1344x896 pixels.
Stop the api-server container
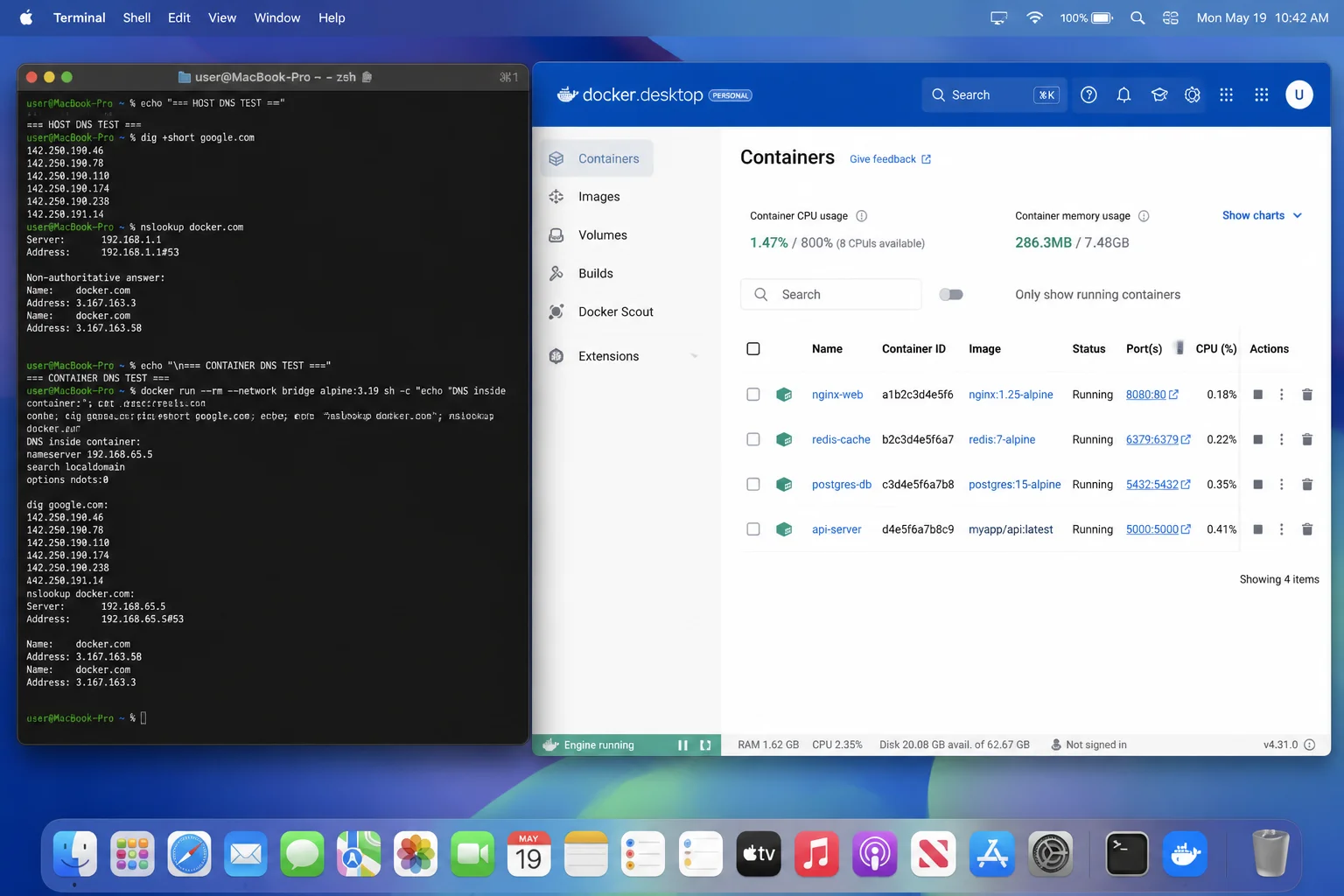pos(1257,529)
